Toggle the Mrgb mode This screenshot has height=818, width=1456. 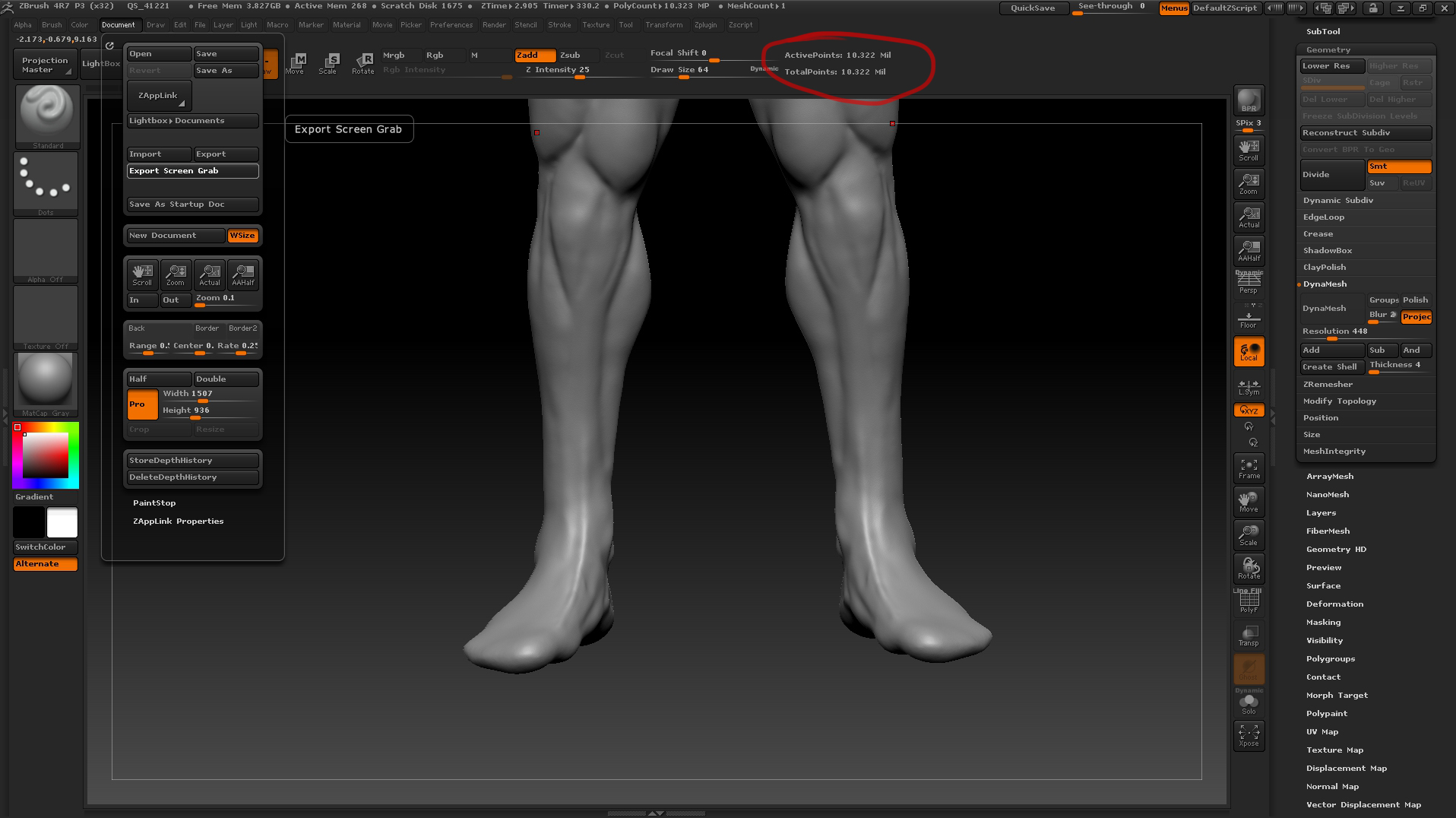(401, 55)
